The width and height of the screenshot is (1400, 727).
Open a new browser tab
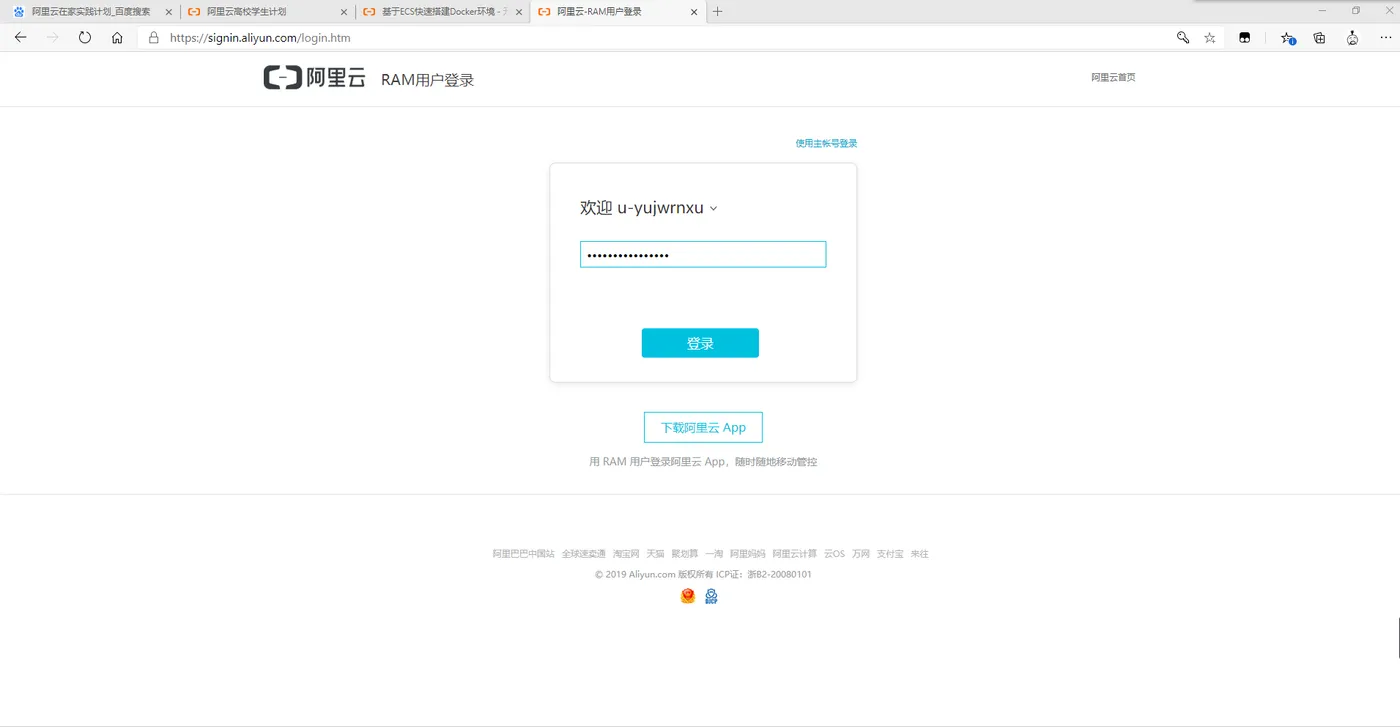[717, 12]
